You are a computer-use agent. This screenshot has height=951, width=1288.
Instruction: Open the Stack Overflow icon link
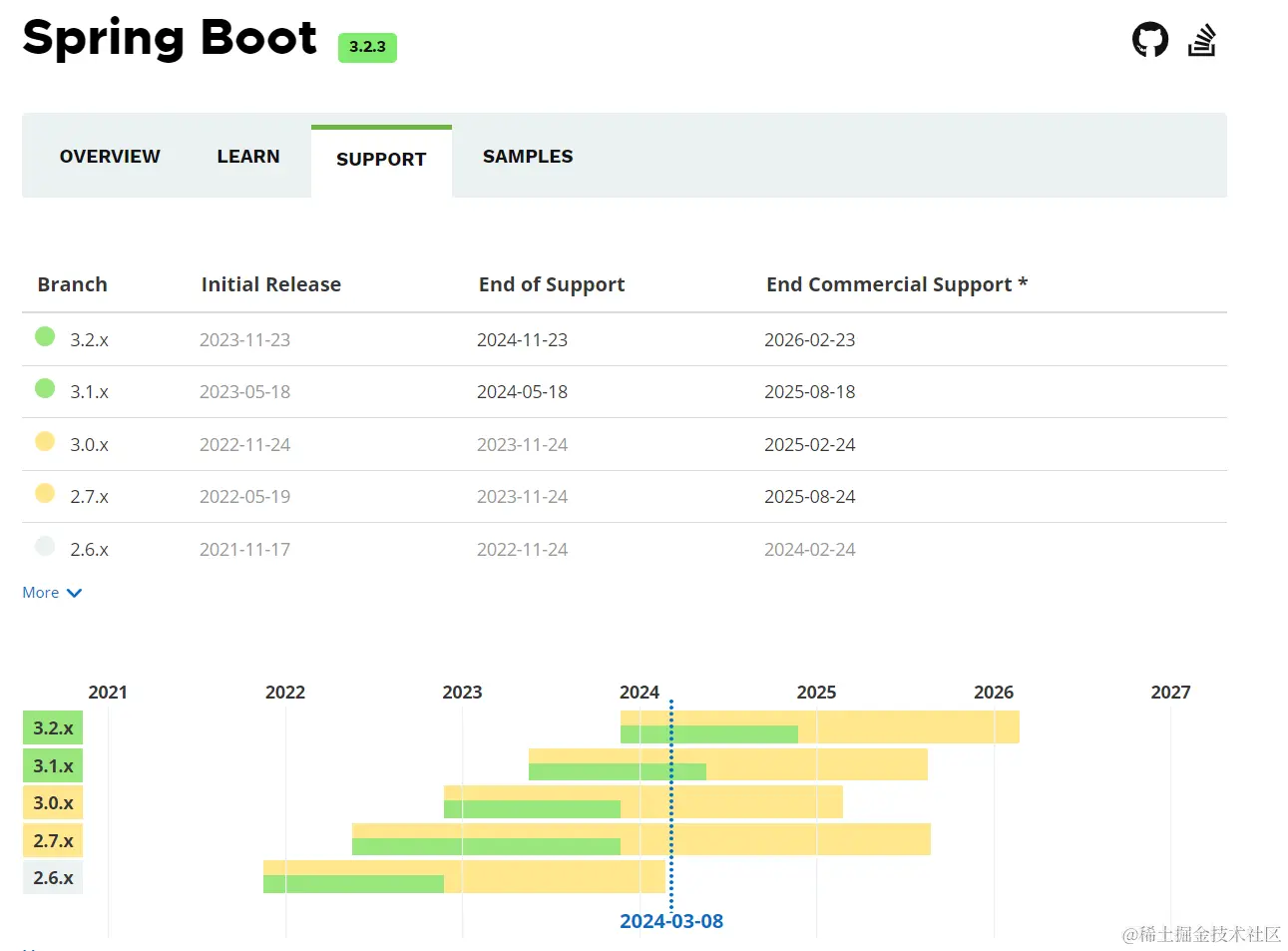tap(1201, 40)
